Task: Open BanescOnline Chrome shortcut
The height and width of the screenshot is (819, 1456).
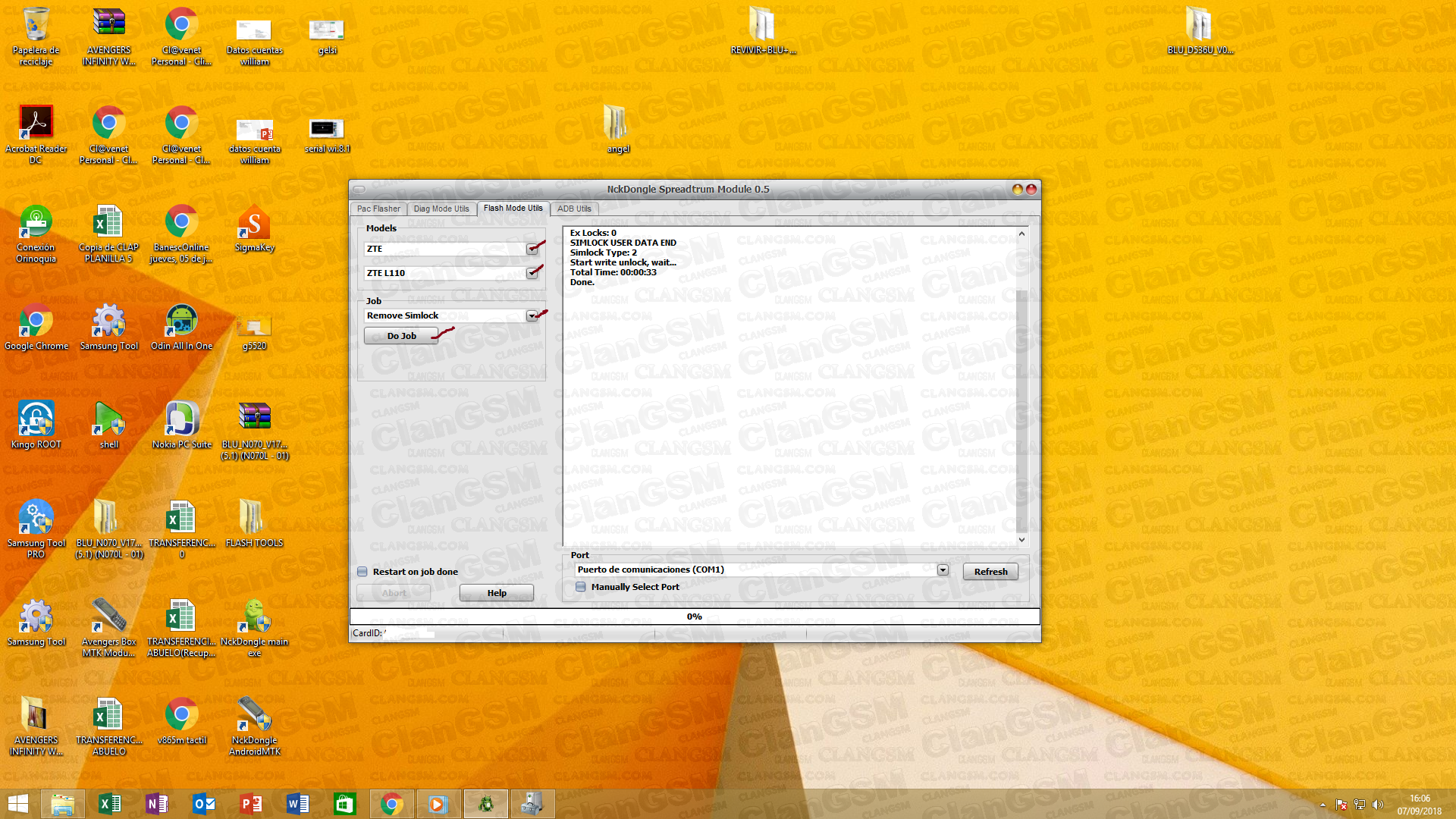Action: pyautogui.click(x=181, y=234)
